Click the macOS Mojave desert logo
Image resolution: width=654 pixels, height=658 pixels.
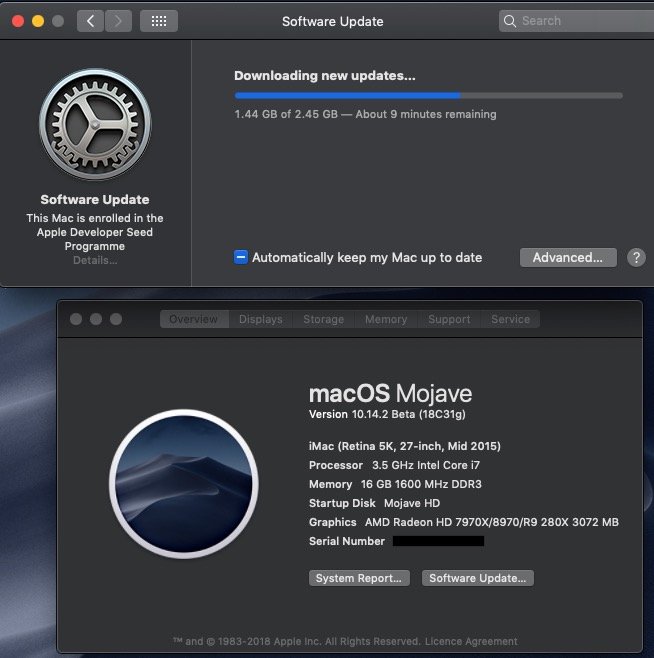tap(184, 484)
